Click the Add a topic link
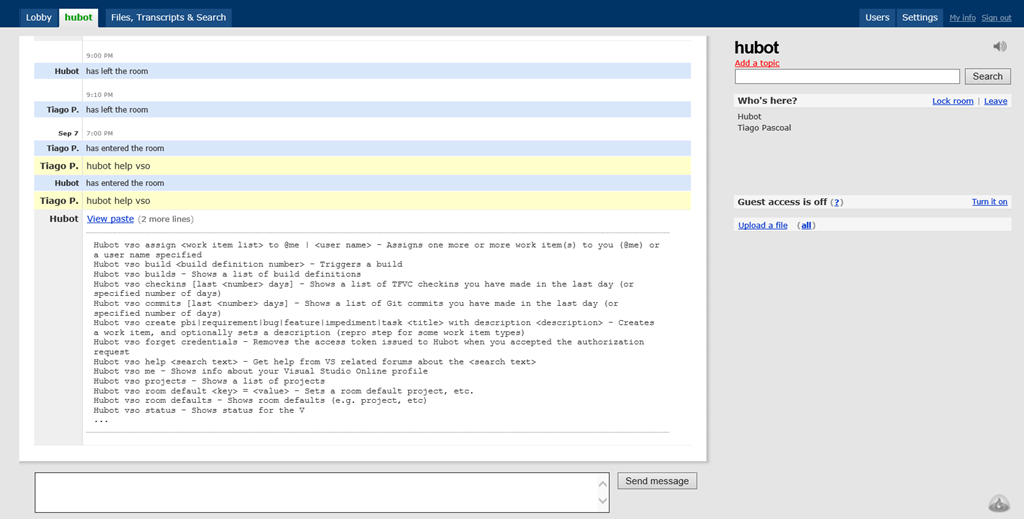Image resolution: width=1024 pixels, height=519 pixels. pos(757,63)
